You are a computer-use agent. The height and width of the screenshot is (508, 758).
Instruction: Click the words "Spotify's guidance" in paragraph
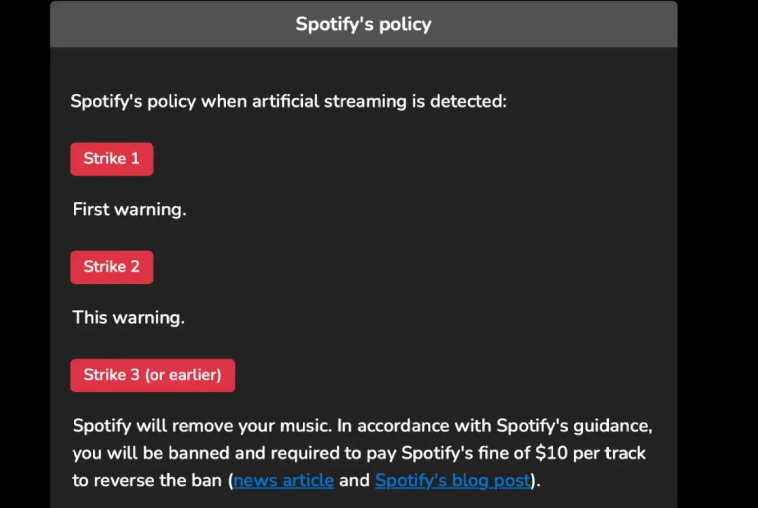[x=574, y=426]
